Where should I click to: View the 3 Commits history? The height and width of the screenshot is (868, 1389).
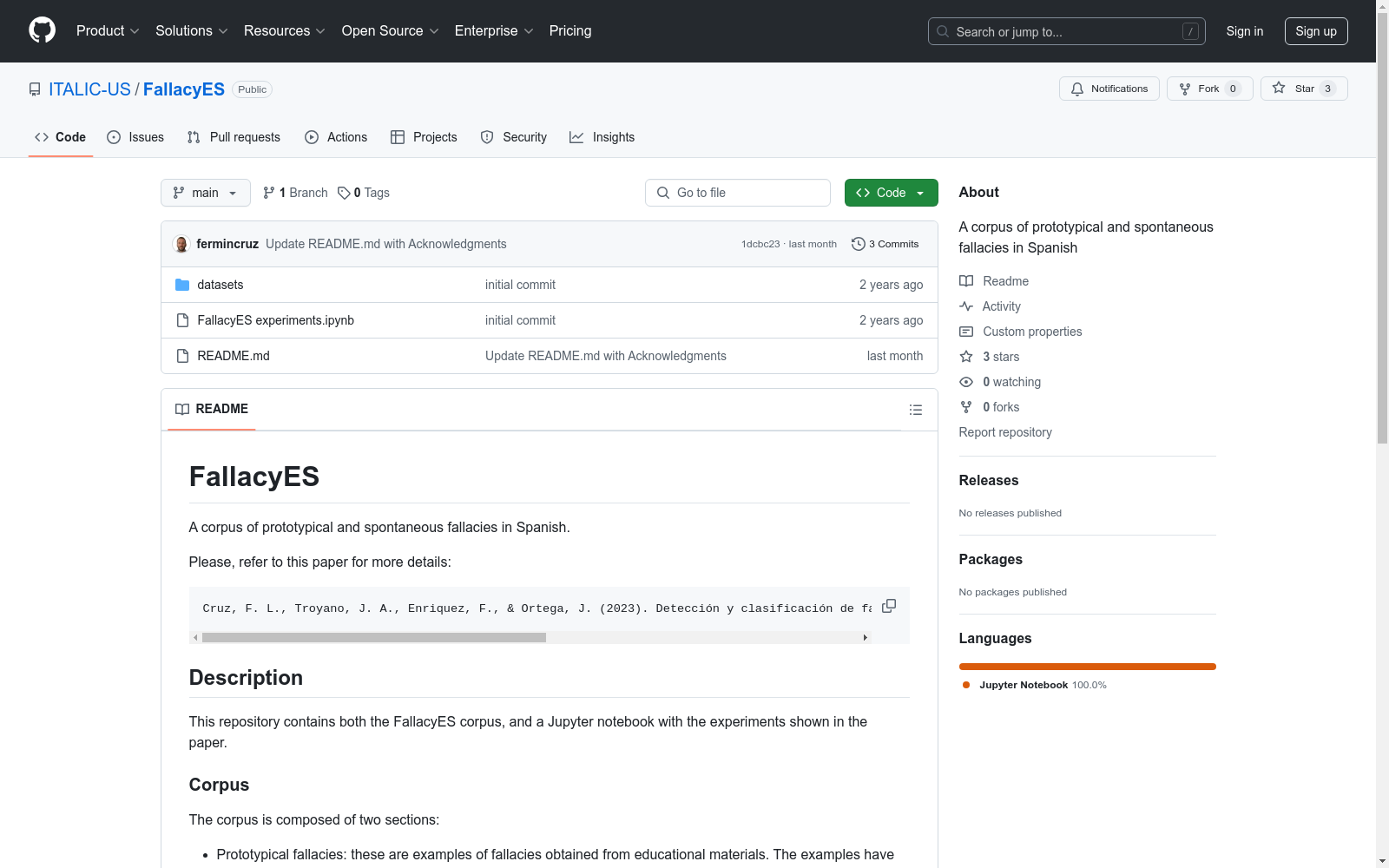tap(885, 244)
